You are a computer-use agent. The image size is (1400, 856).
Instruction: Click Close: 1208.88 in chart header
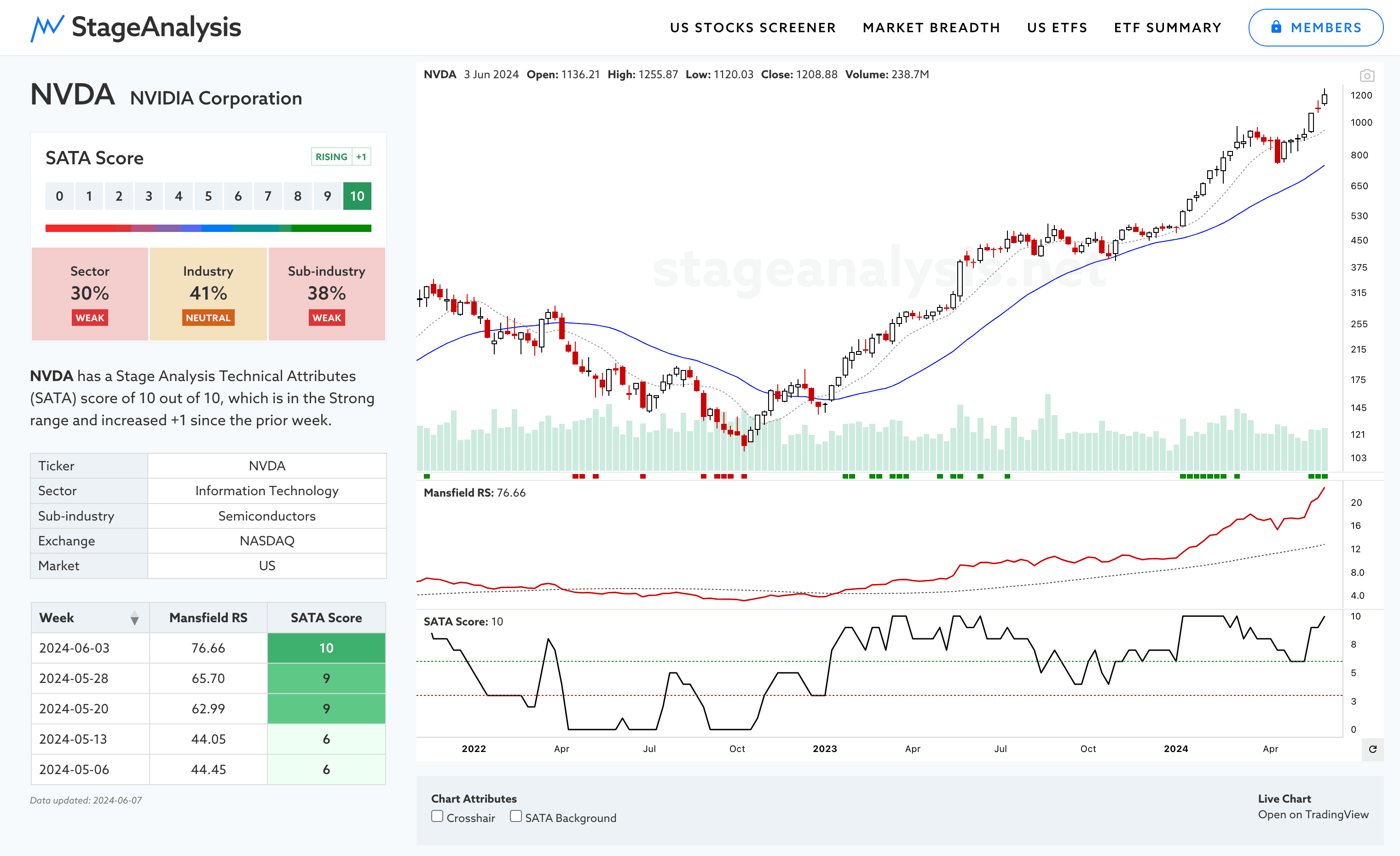coord(799,75)
